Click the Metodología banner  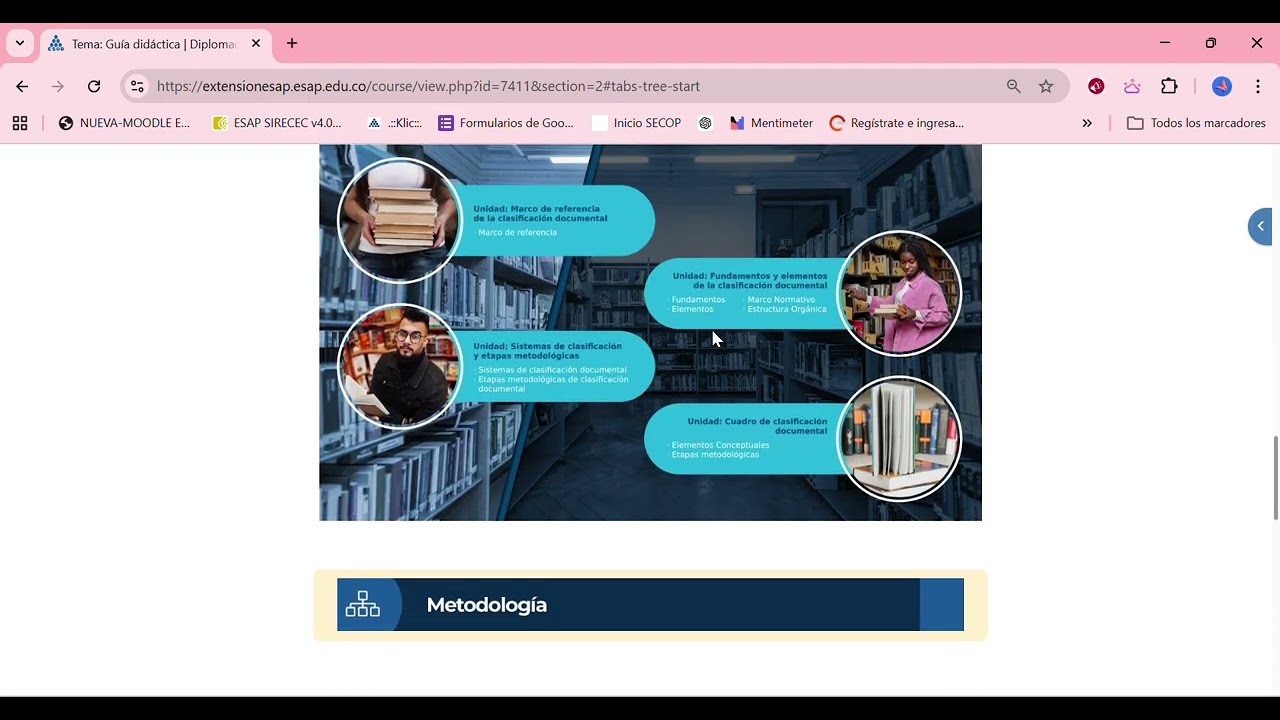[x=650, y=605]
